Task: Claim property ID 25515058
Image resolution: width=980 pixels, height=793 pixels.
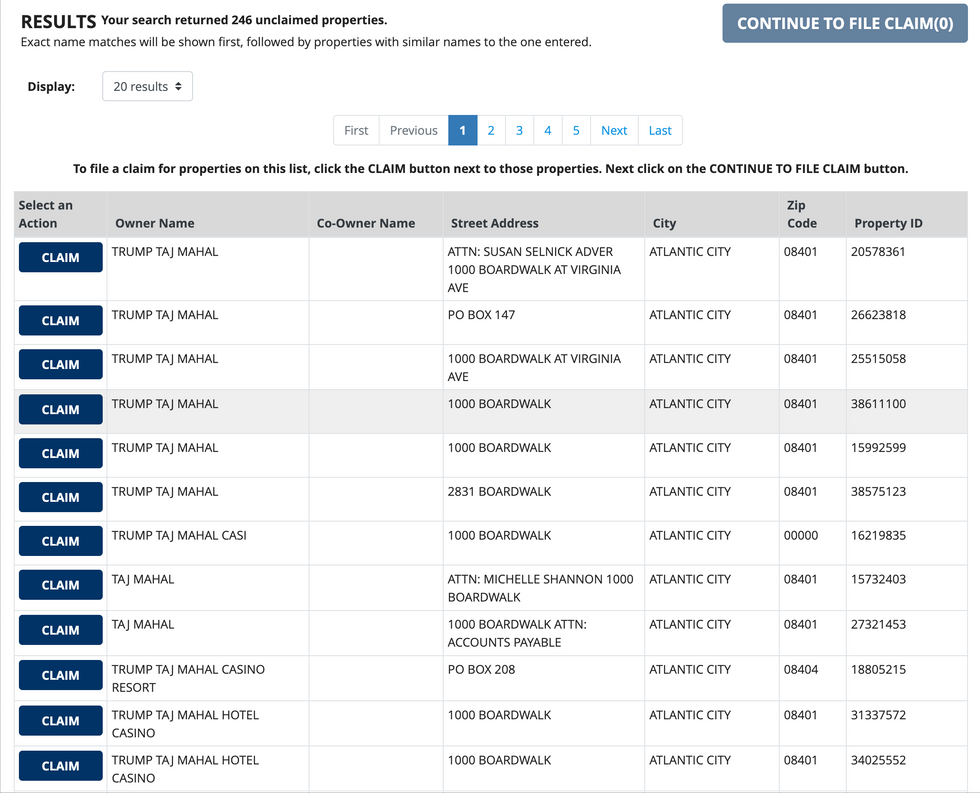Action: 61,364
